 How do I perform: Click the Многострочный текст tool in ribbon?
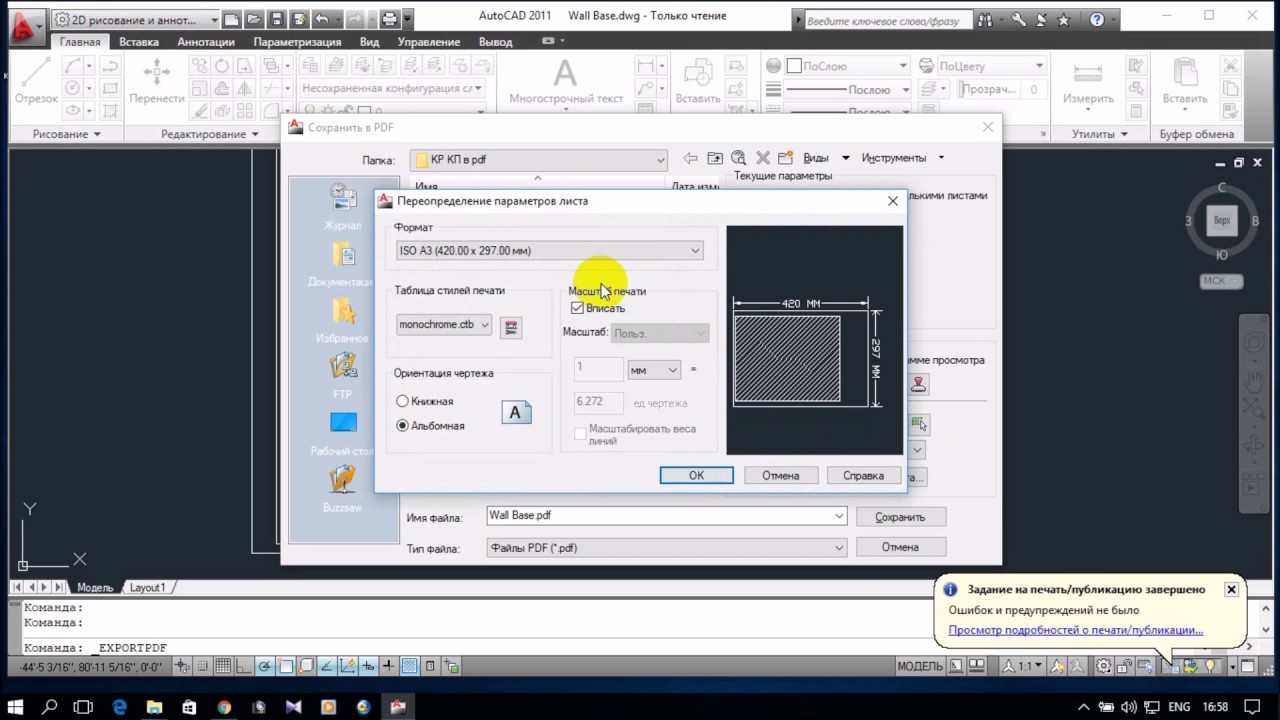(566, 82)
